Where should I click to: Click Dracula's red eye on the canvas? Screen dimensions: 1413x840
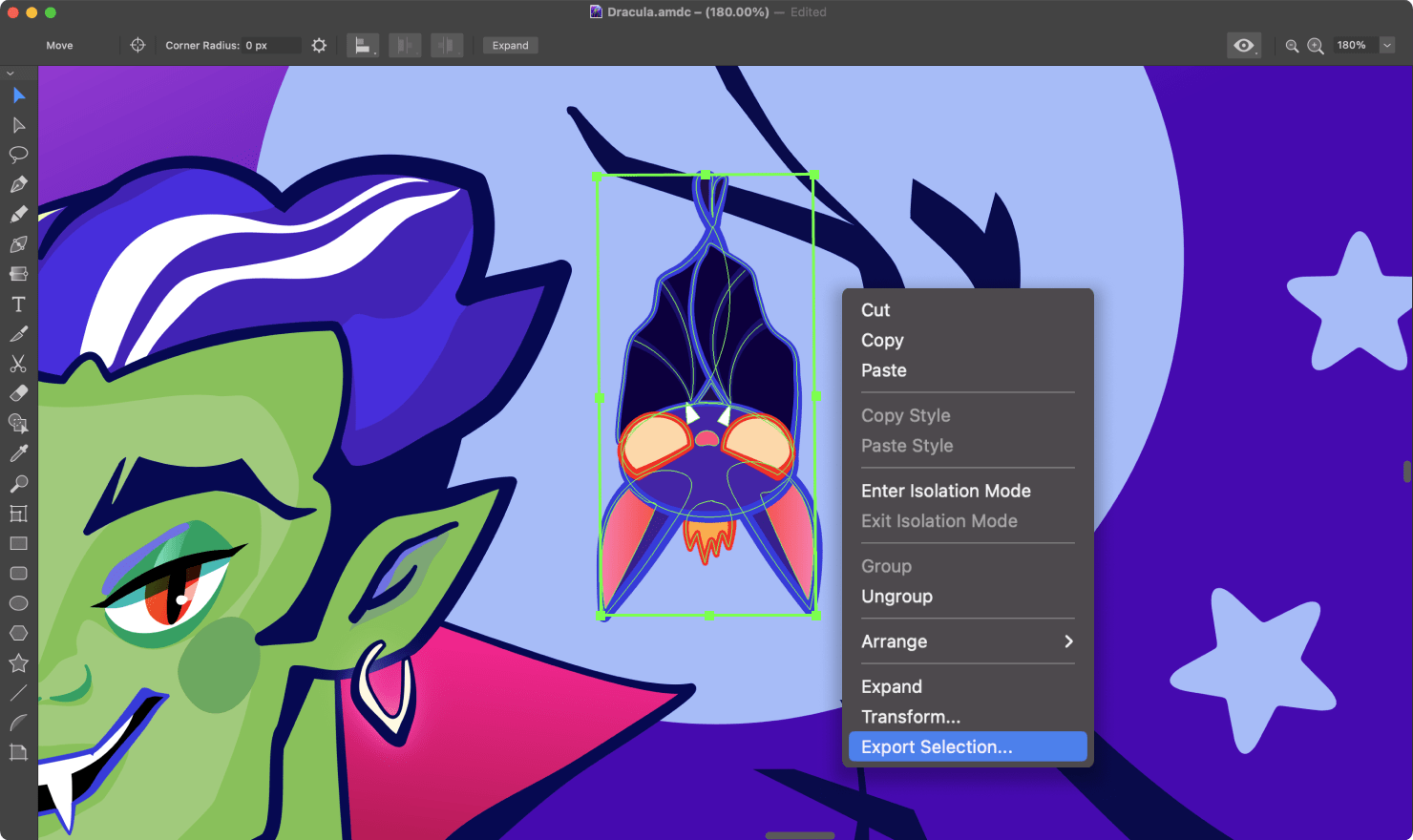coord(169,598)
